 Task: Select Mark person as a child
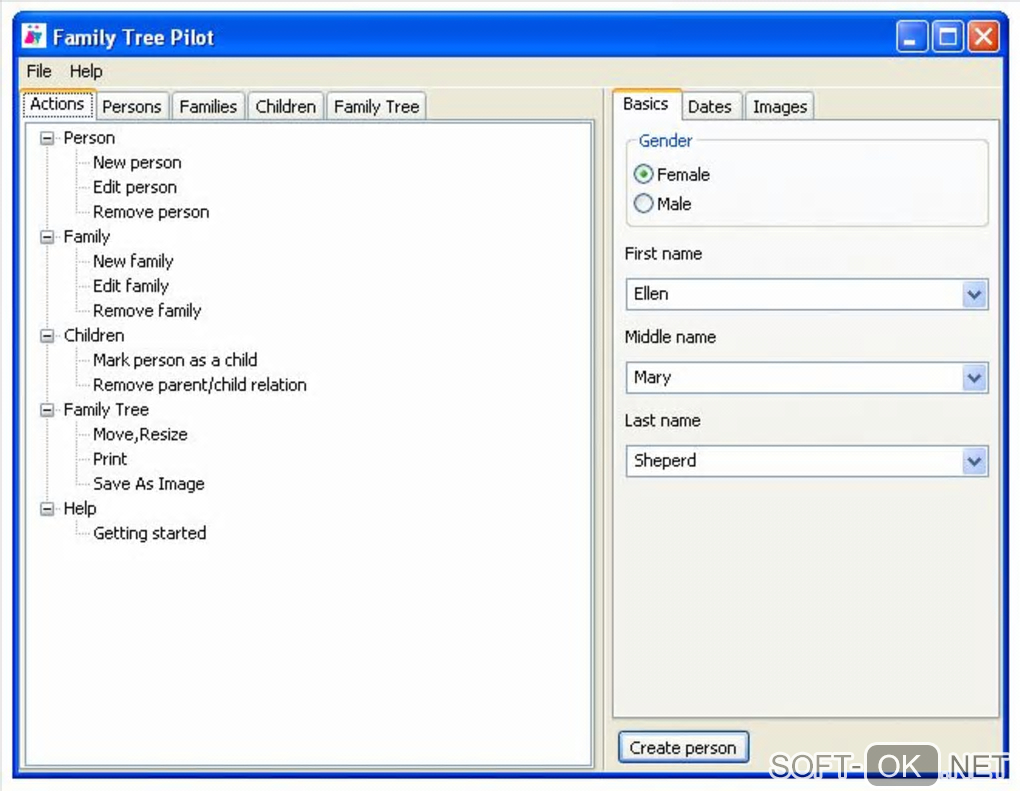tap(175, 360)
